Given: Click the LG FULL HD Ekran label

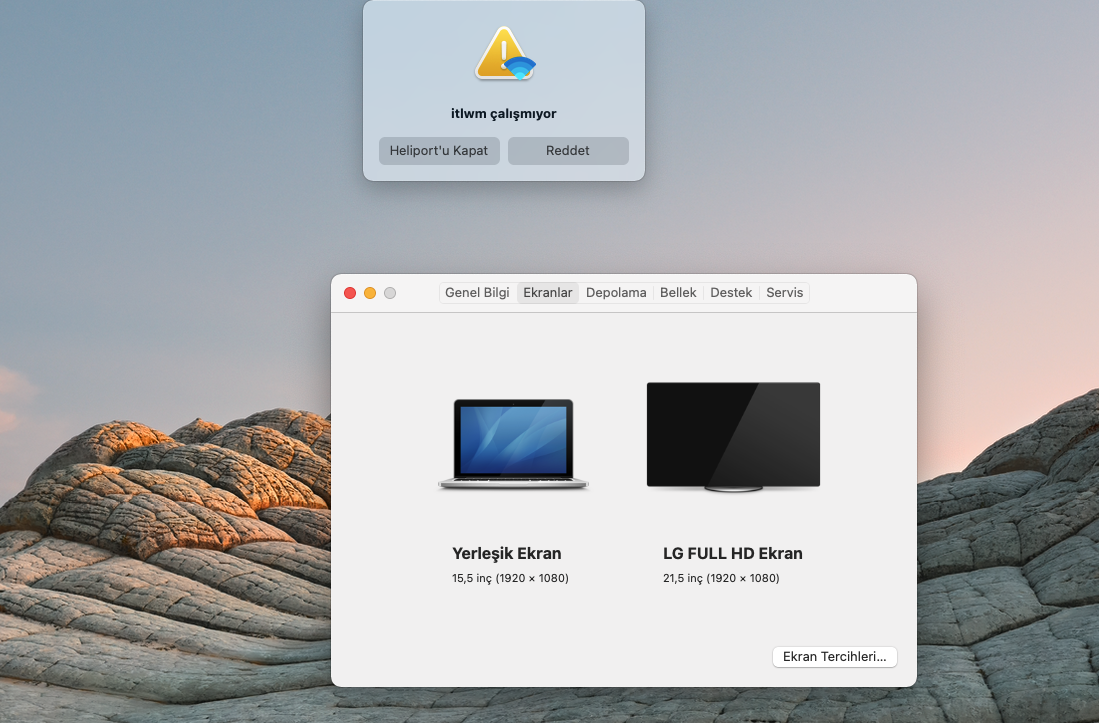Looking at the screenshot, I should (x=732, y=553).
